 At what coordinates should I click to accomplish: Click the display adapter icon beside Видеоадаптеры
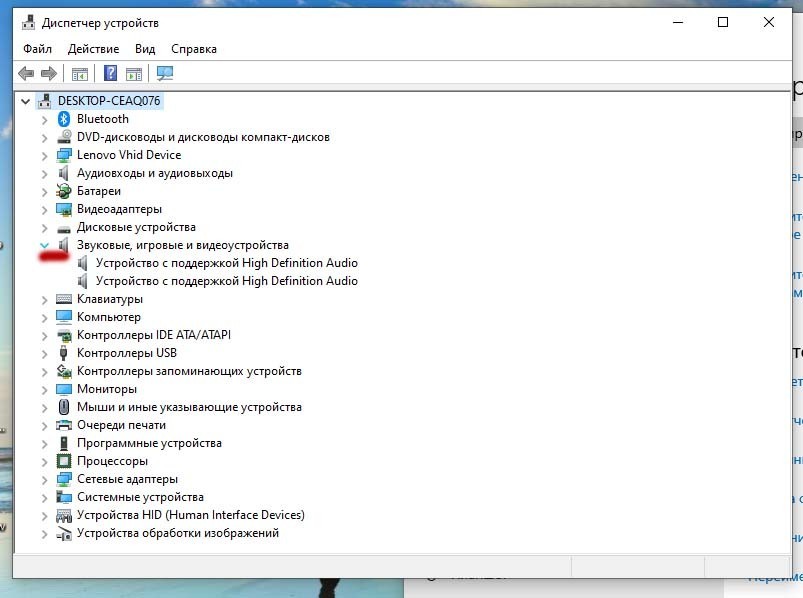[64, 209]
